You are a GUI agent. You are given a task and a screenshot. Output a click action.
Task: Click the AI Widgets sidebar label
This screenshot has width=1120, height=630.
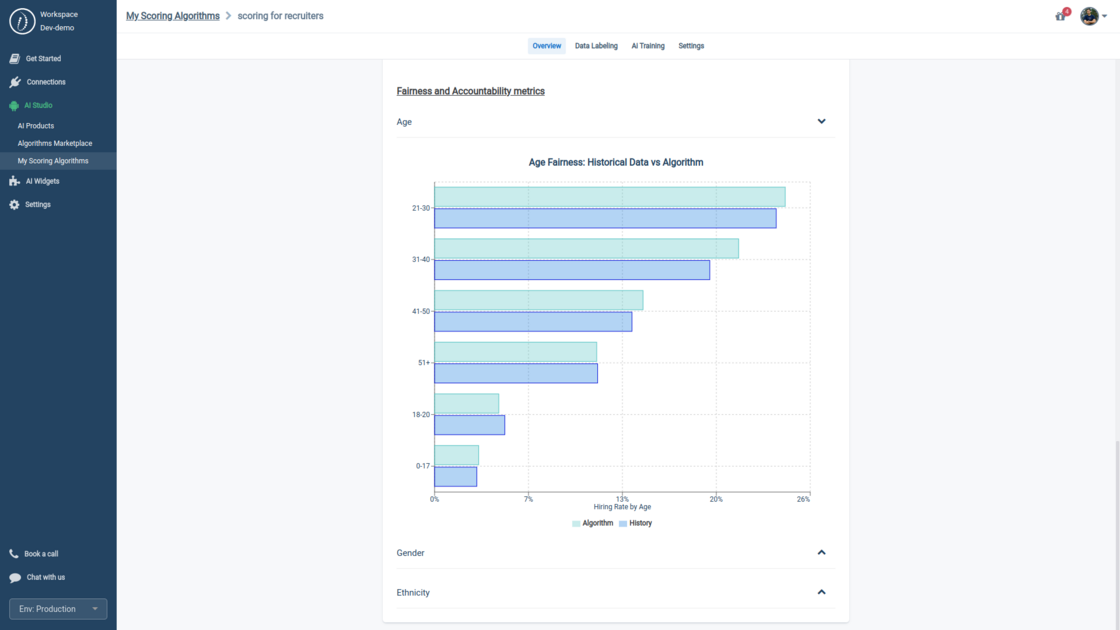tap(42, 181)
